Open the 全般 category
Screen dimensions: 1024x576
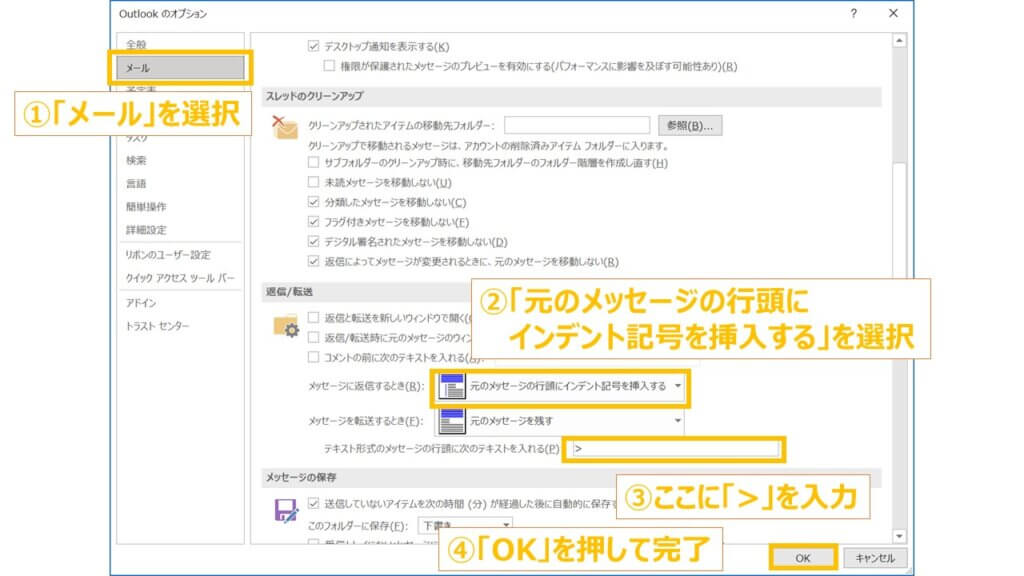136,44
